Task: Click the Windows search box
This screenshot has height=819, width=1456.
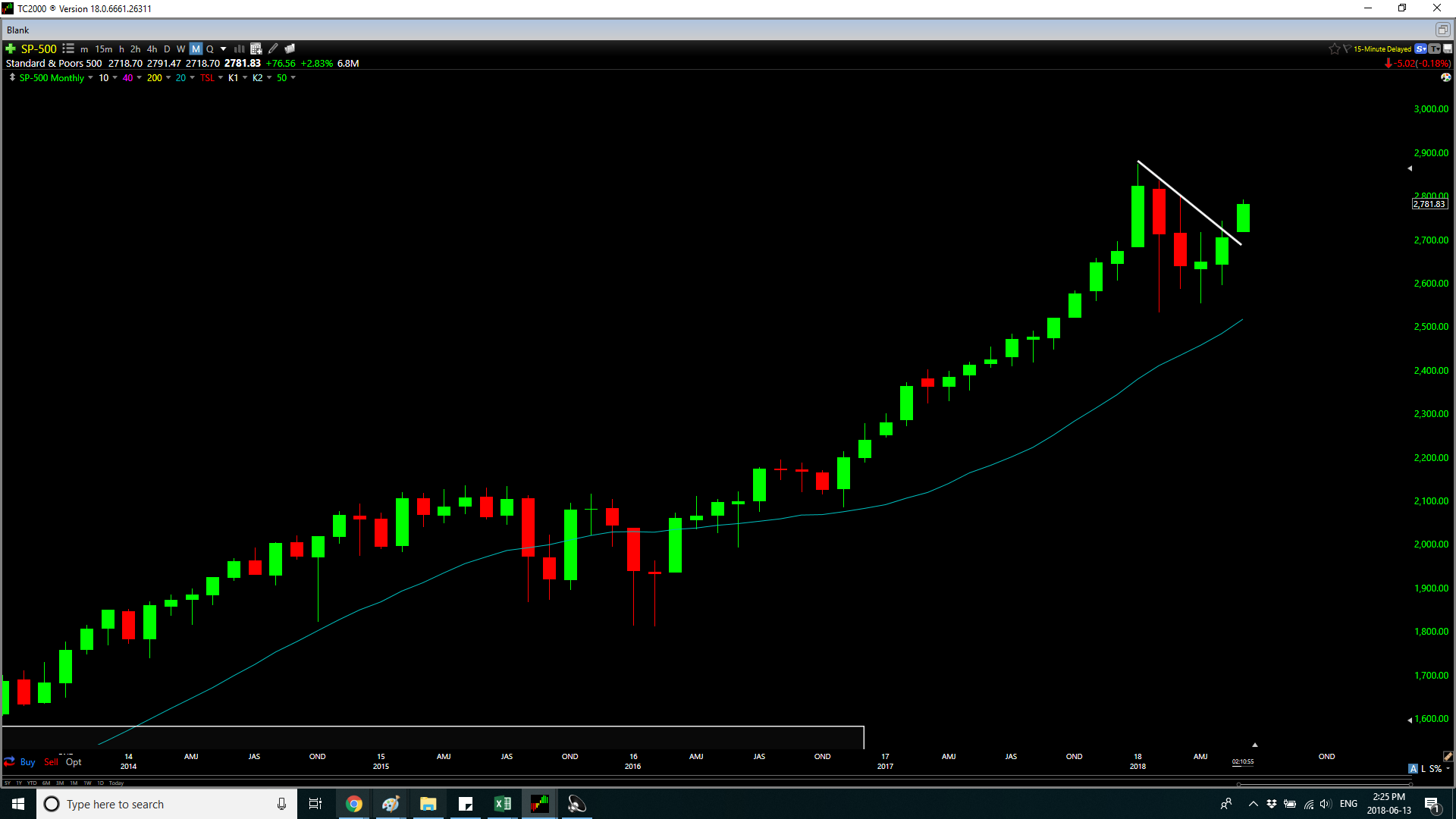Action: [x=167, y=804]
